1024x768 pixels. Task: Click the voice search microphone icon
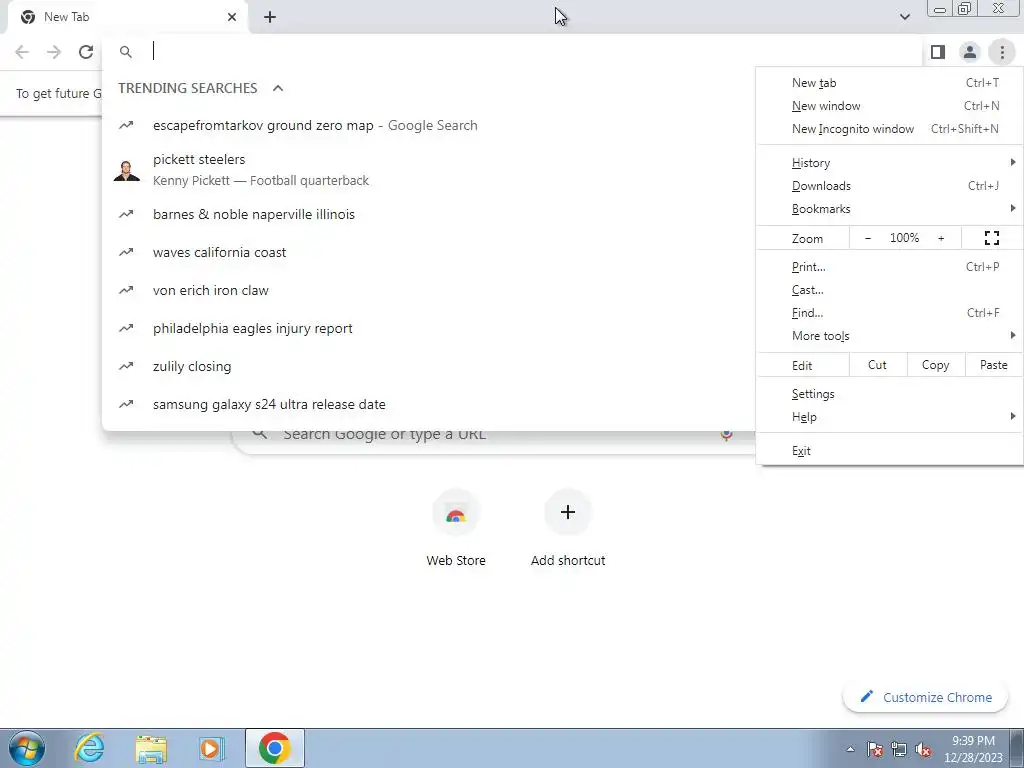(x=726, y=435)
